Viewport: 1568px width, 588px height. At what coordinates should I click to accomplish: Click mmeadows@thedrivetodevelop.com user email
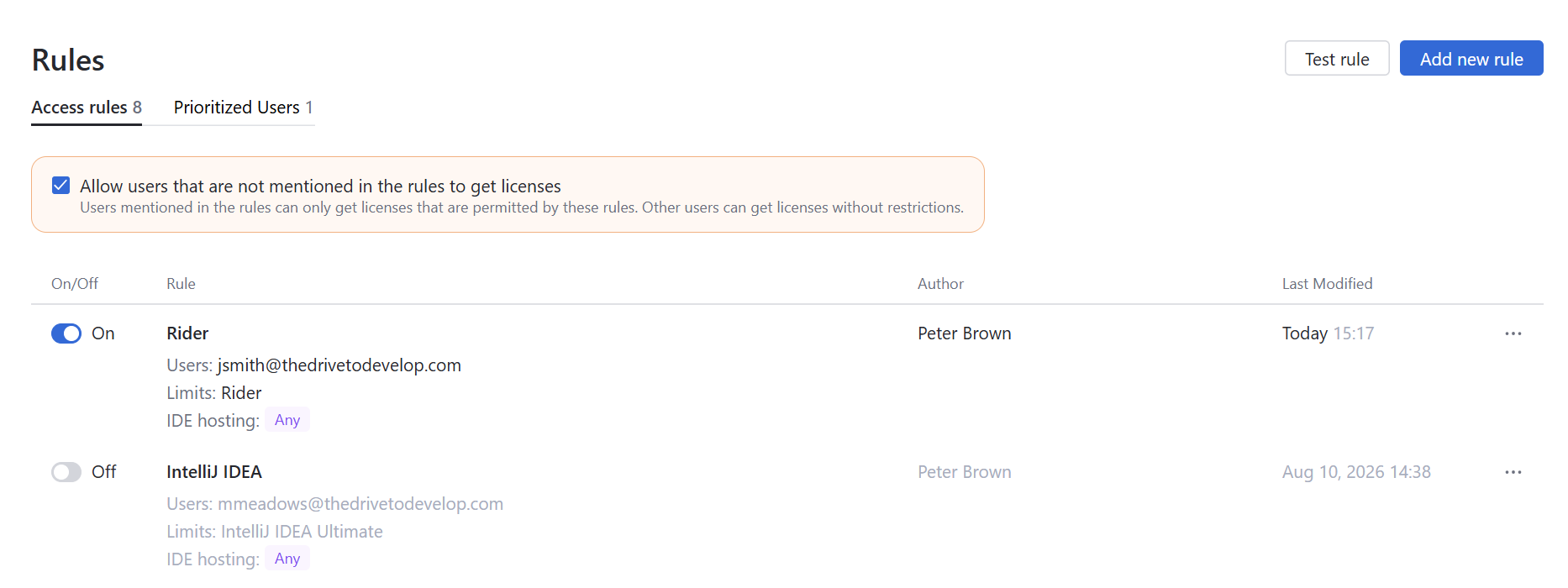[x=360, y=504]
